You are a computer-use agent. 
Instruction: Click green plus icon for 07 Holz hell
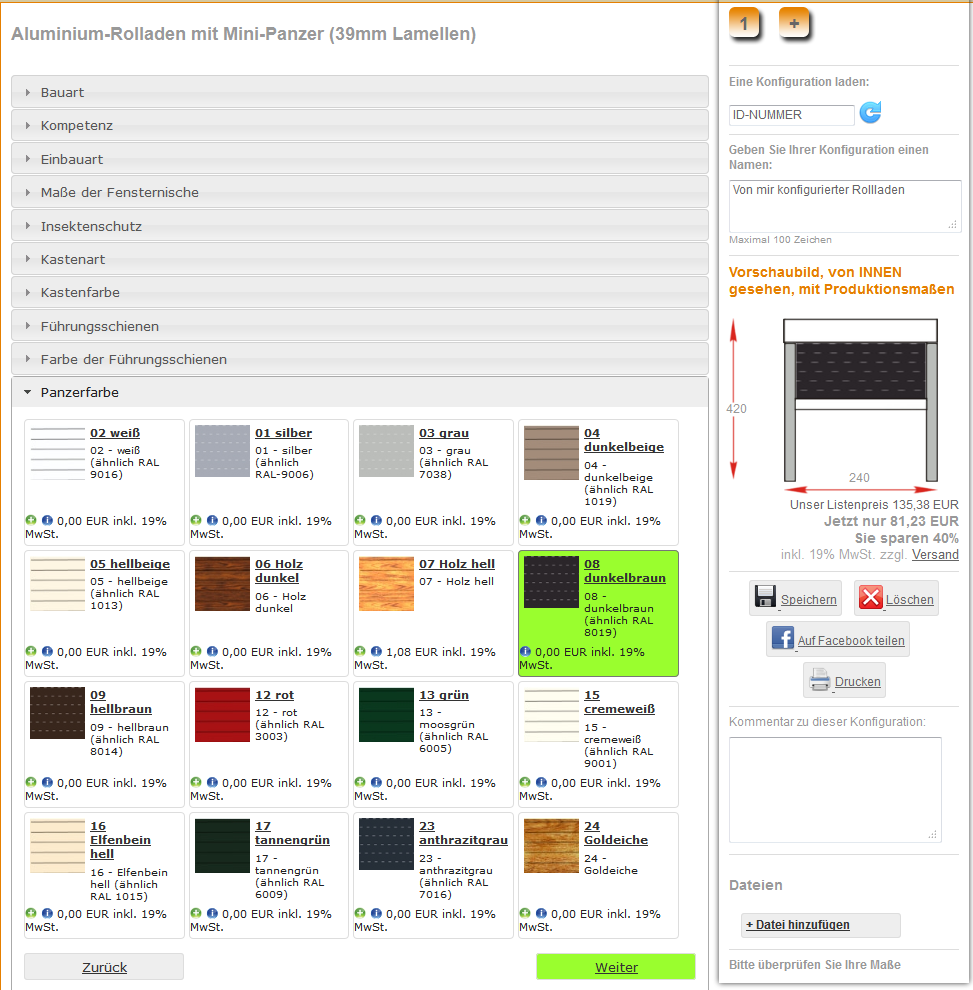(x=360, y=651)
